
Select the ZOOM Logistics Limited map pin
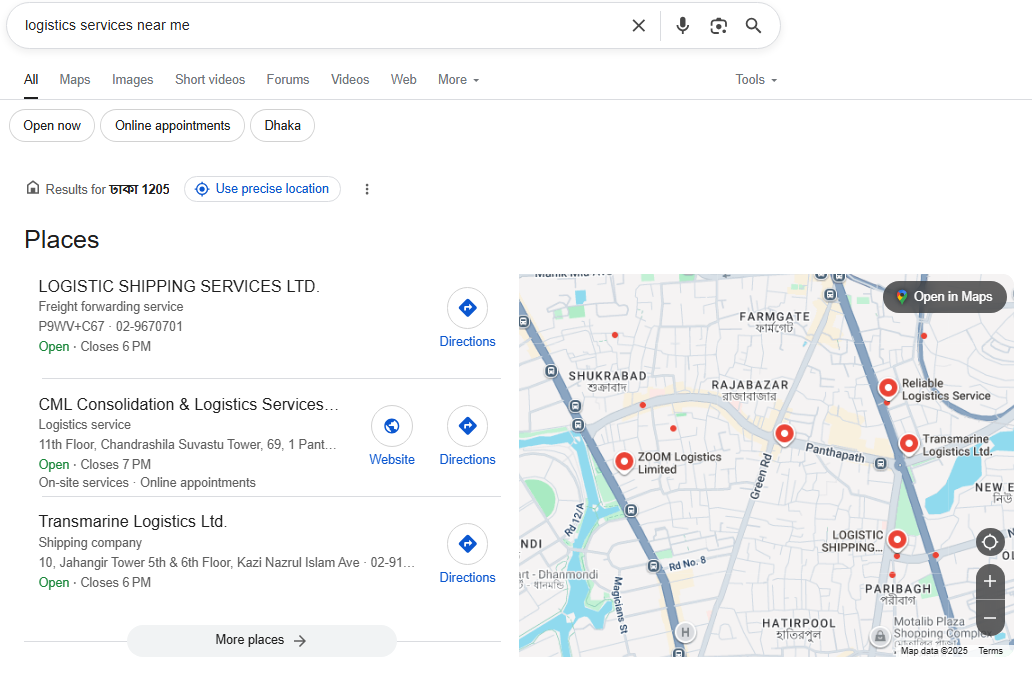point(624,462)
